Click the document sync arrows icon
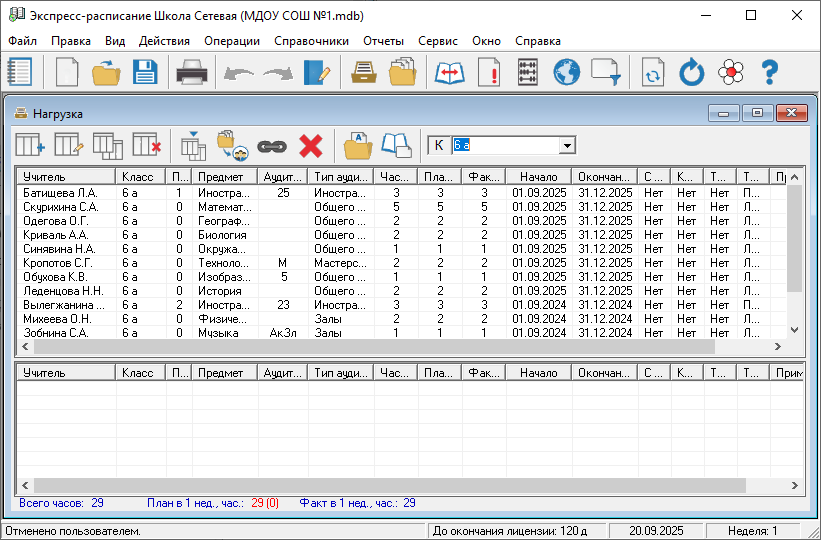821x540 pixels. [x=653, y=72]
